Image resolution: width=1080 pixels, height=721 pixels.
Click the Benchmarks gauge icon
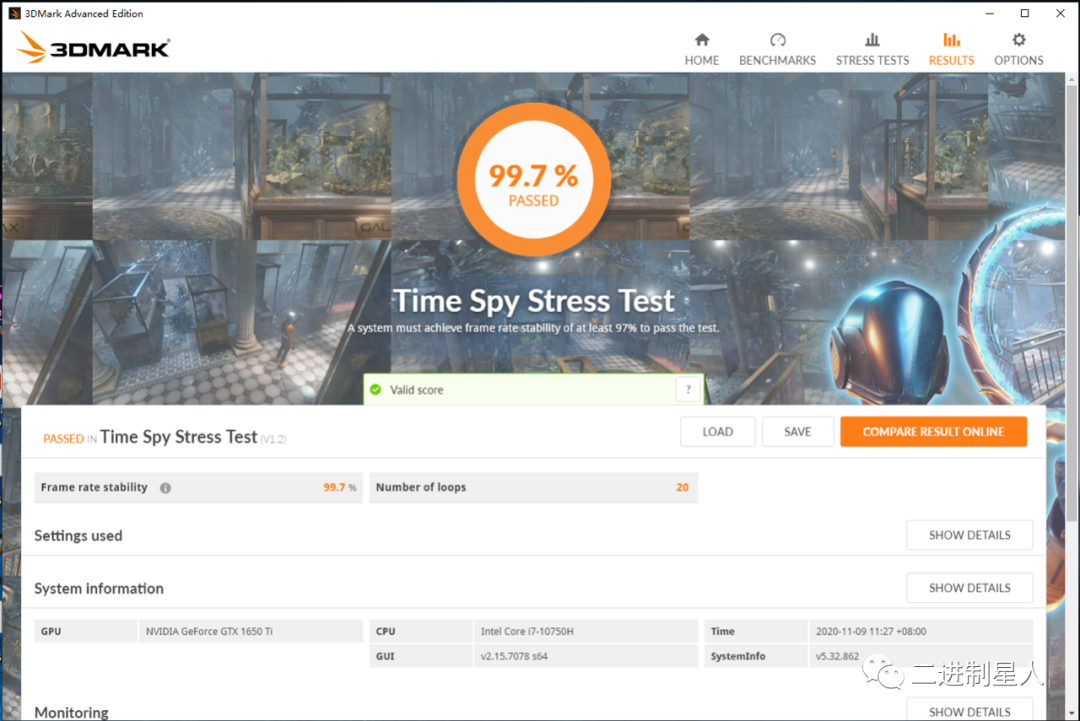778,40
